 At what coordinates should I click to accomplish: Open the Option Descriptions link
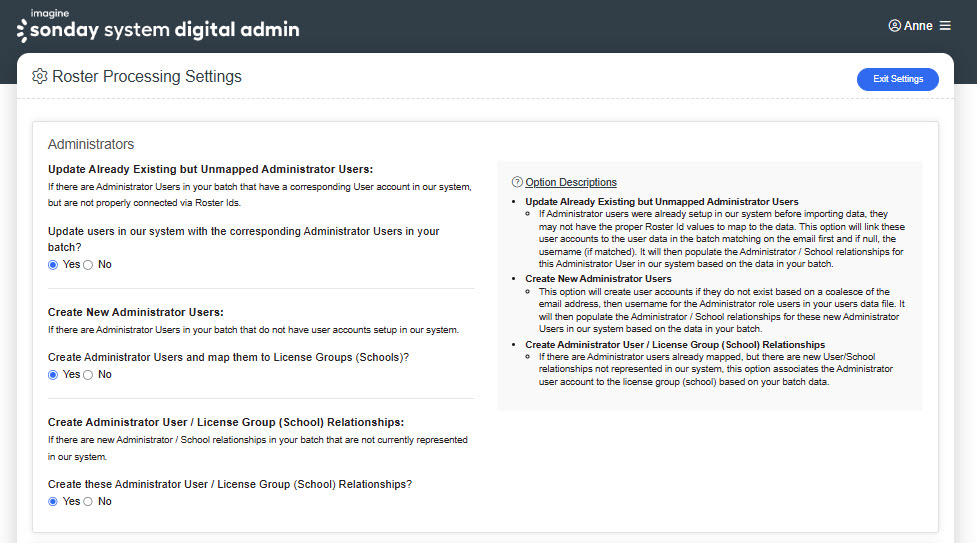[571, 182]
